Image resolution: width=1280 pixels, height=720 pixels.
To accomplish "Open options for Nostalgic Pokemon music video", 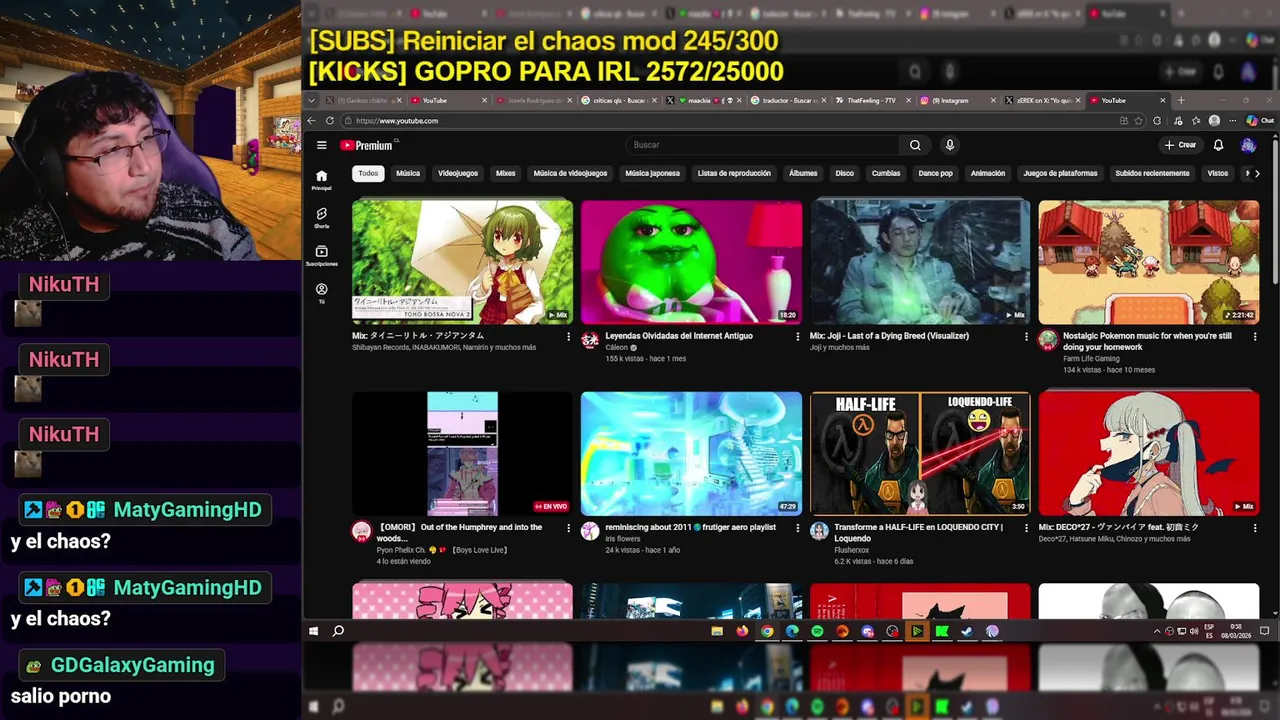I will point(1255,337).
